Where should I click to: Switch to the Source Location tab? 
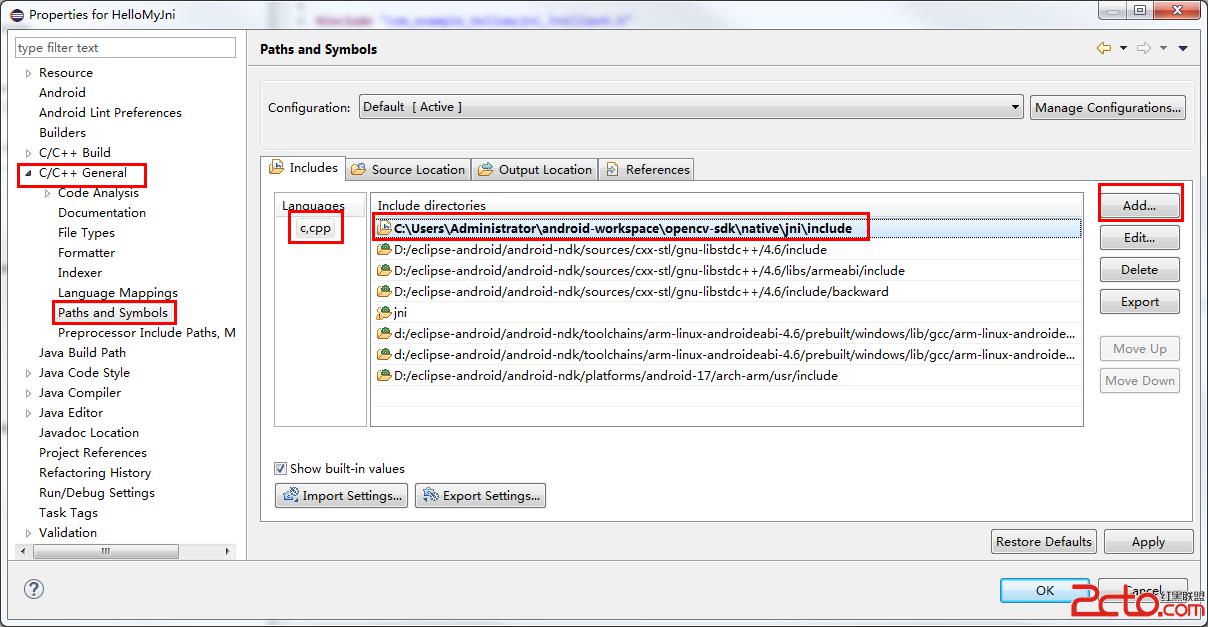(x=409, y=169)
